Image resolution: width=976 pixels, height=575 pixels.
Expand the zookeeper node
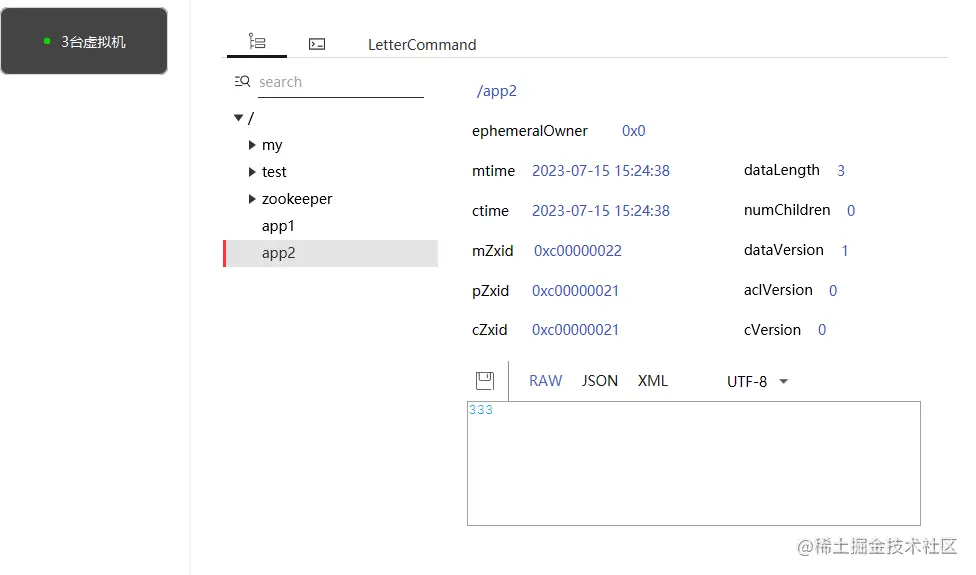click(x=252, y=199)
